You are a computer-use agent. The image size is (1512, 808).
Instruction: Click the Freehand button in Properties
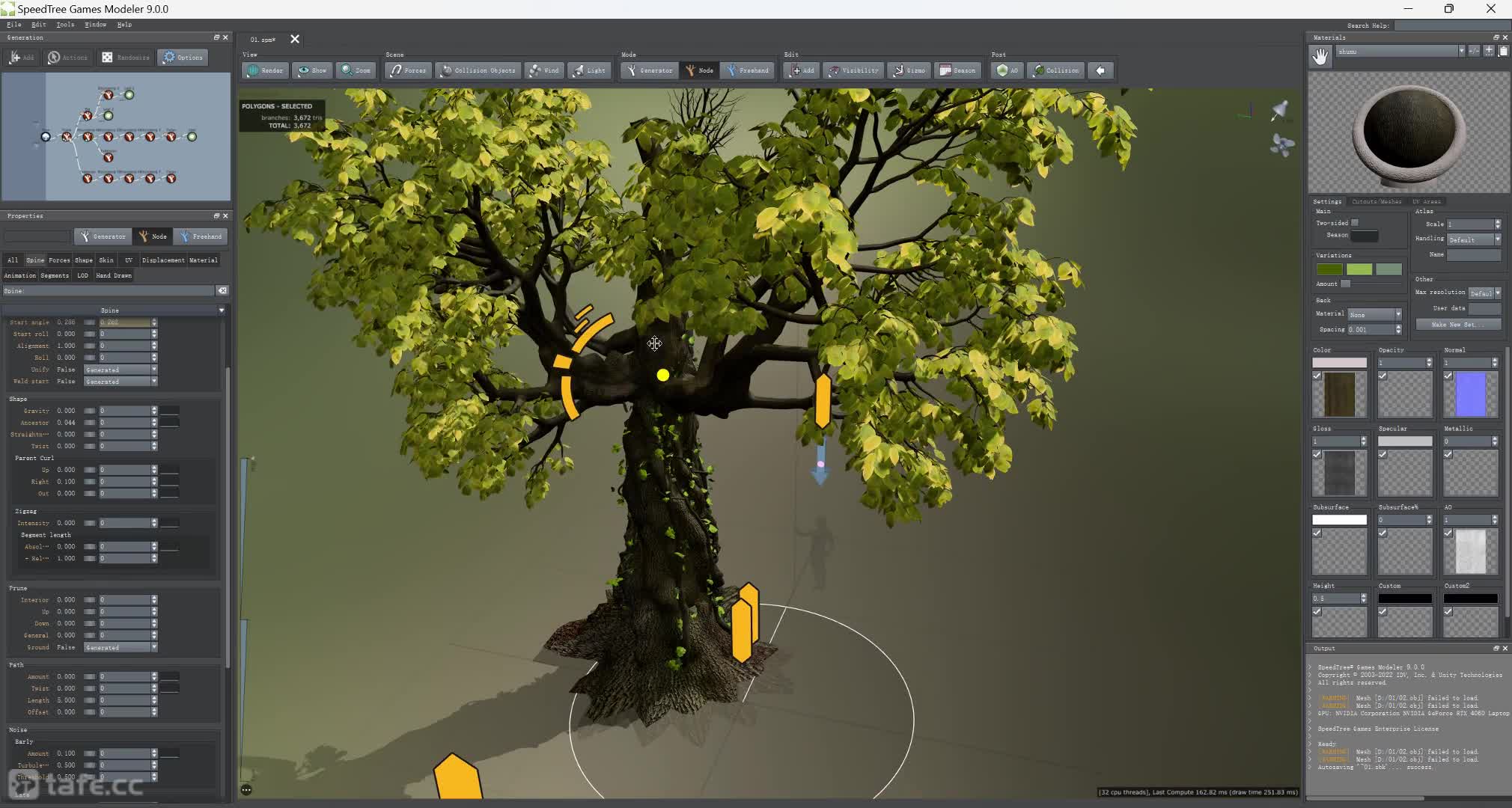click(201, 236)
